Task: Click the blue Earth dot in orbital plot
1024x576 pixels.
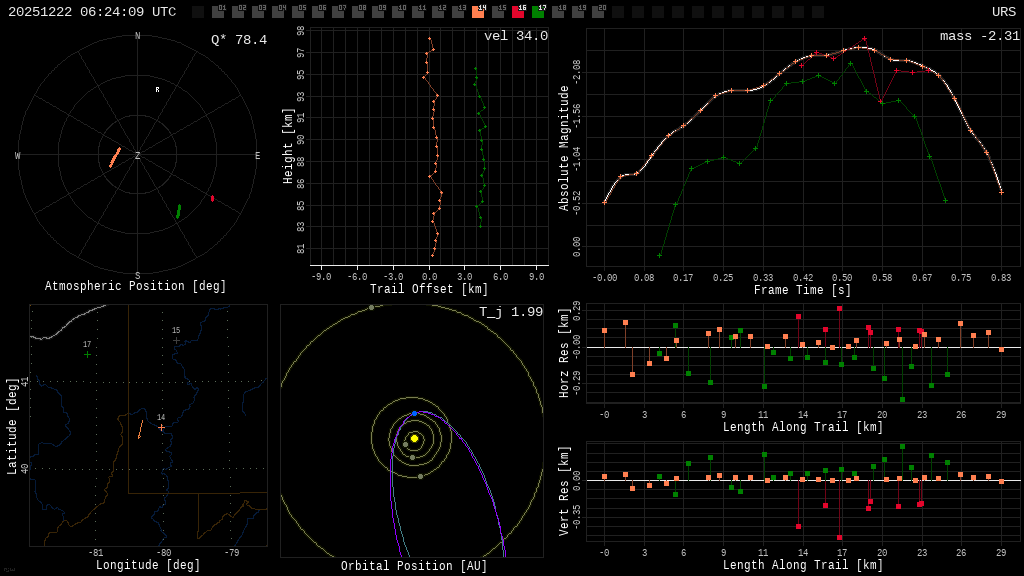Action: pyautogui.click(x=415, y=414)
